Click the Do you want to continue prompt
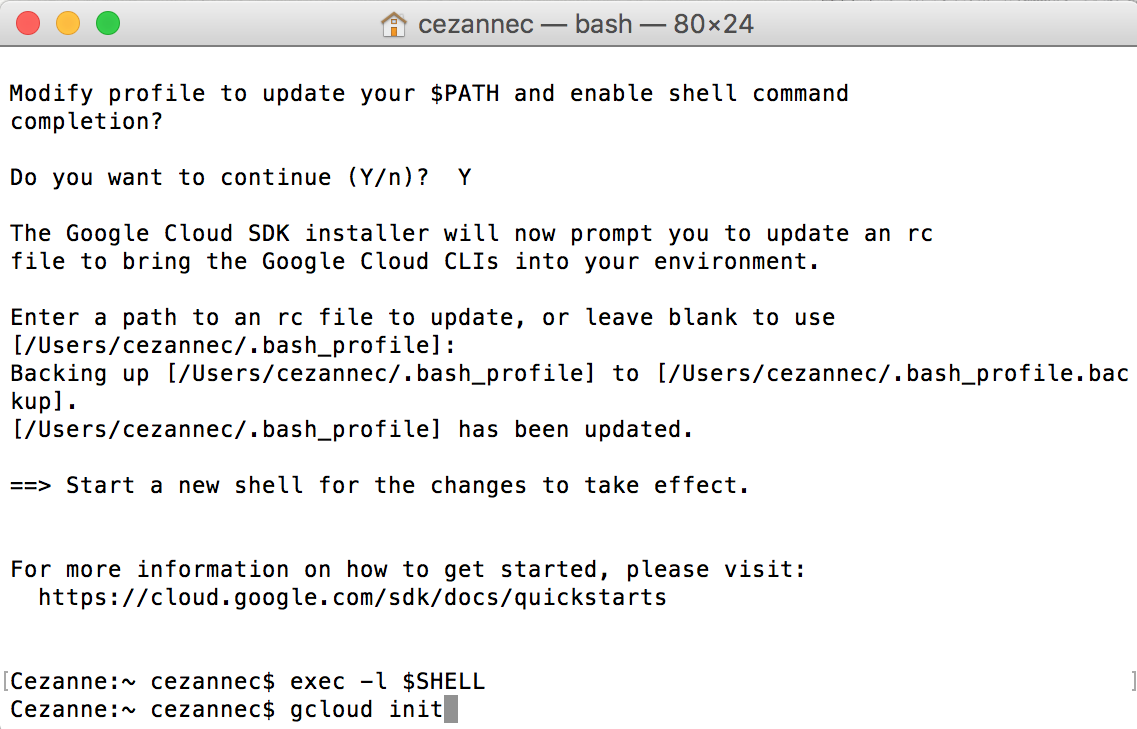Screen dimensions: 1137x729 click(x=200, y=177)
